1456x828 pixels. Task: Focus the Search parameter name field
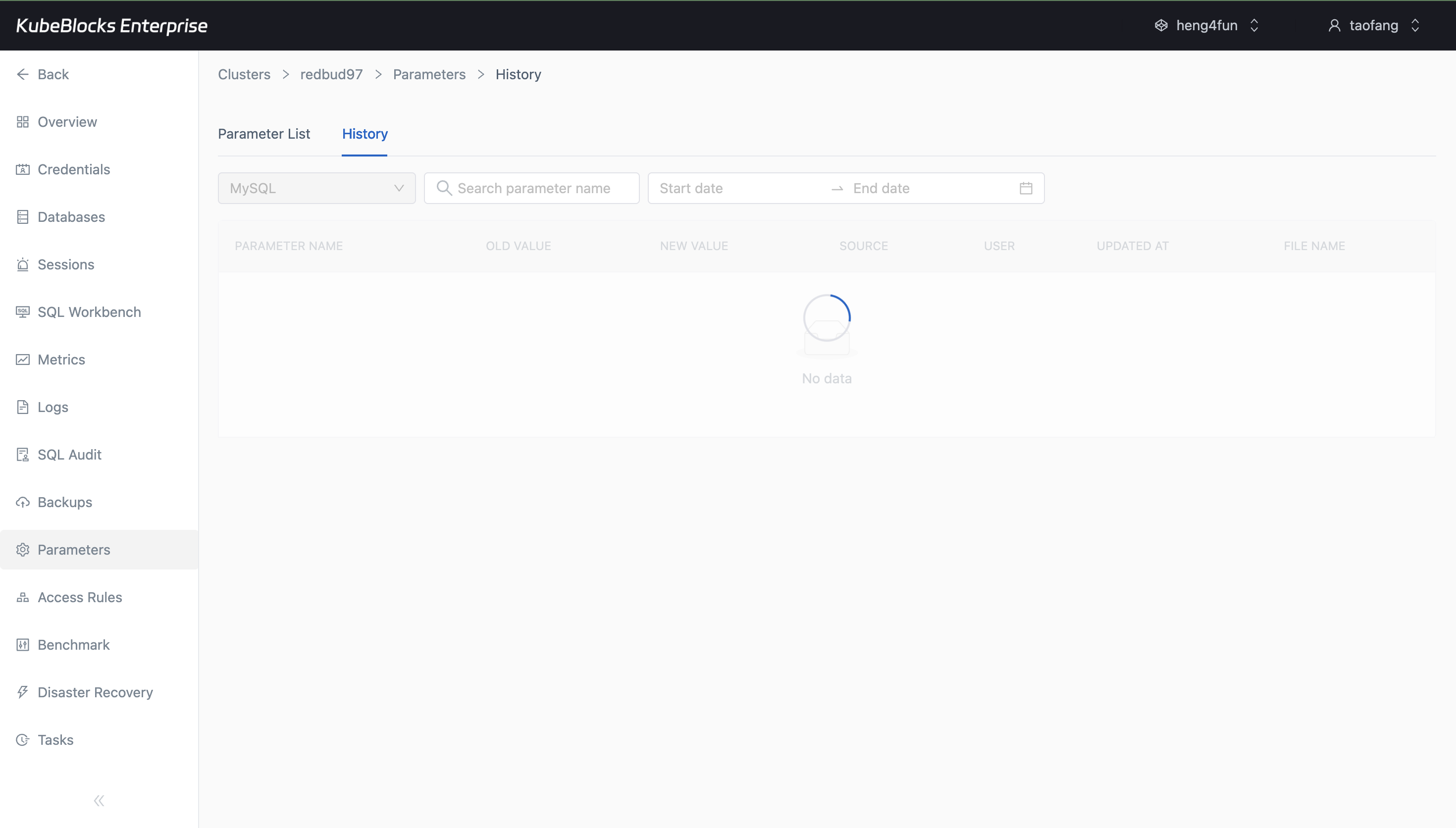click(x=533, y=188)
